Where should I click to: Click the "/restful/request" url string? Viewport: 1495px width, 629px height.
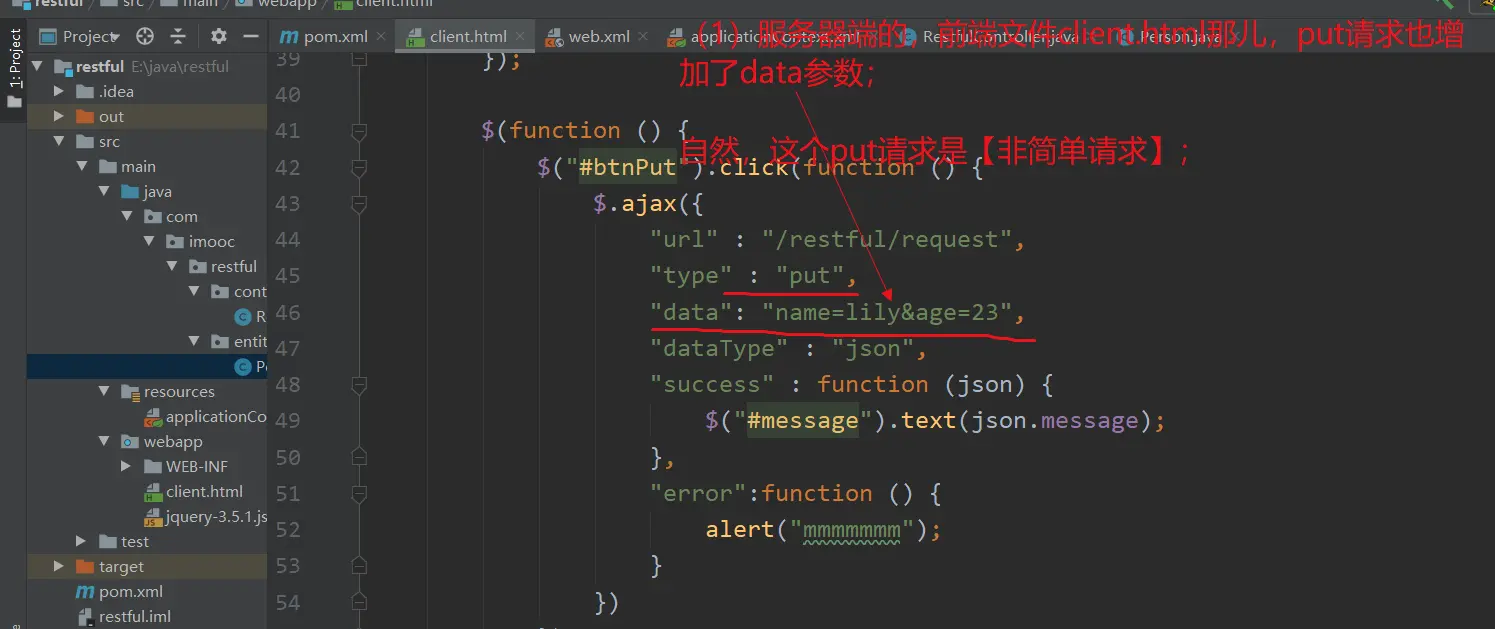[x=887, y=240]
